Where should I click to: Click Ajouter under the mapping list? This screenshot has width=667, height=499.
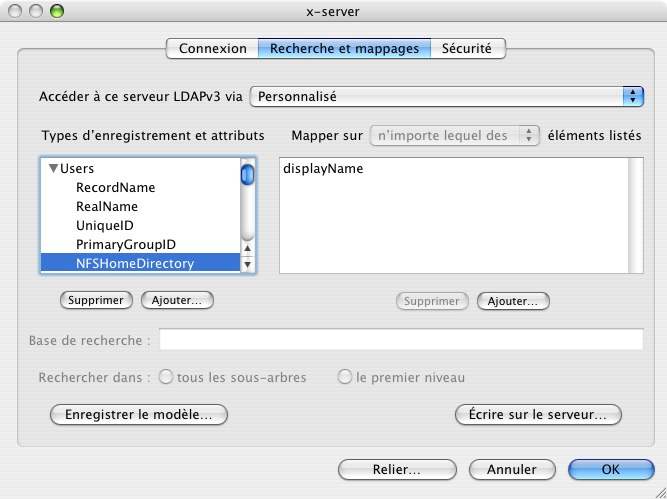coord(513,301)
